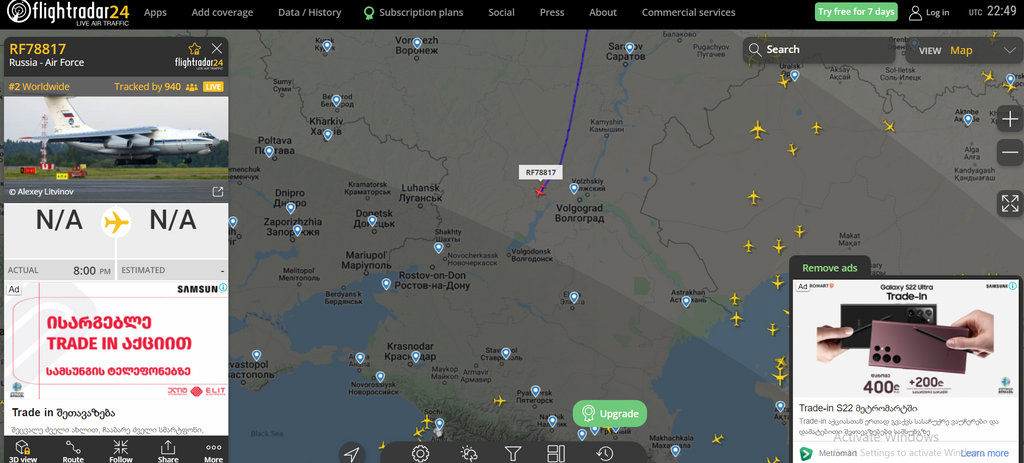Screen dimensions: 1024x463
Task: Open the weather layers icon
Action: click(468, 453)
